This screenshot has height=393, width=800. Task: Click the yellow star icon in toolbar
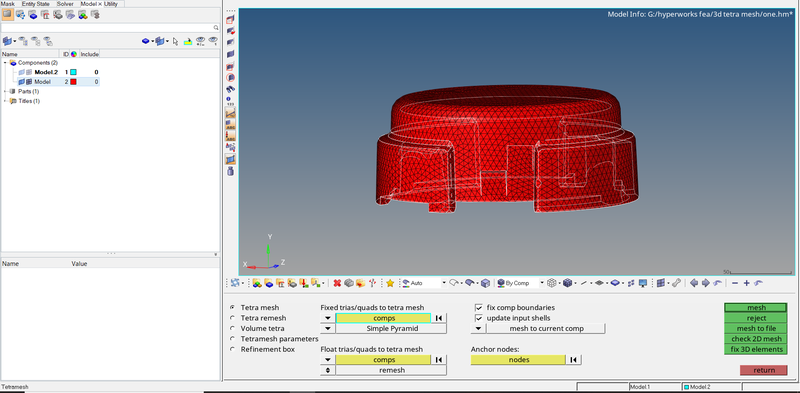pyautogui.click(x=390, y=283)
